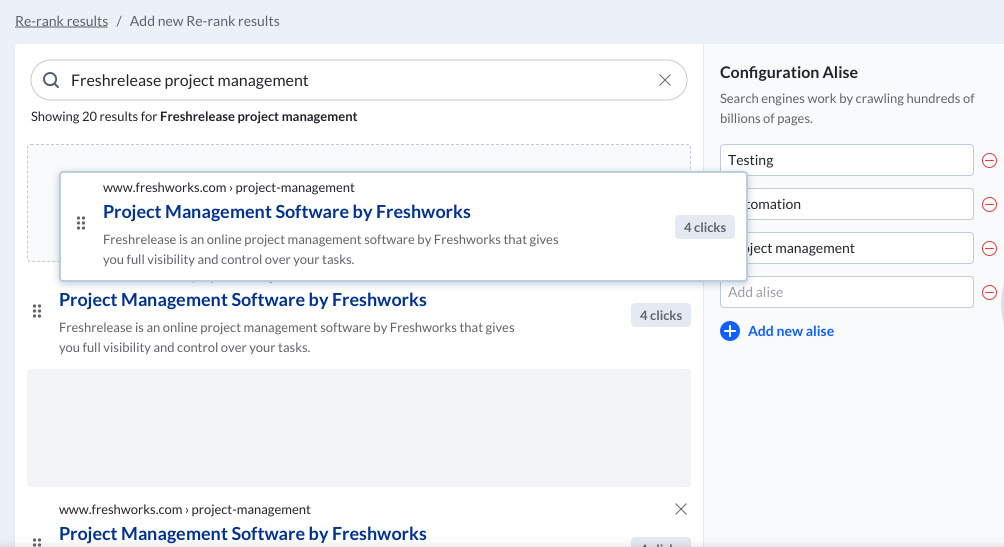Click the empty Add alise input field
1004x547 pixels.
click(846, 292)
